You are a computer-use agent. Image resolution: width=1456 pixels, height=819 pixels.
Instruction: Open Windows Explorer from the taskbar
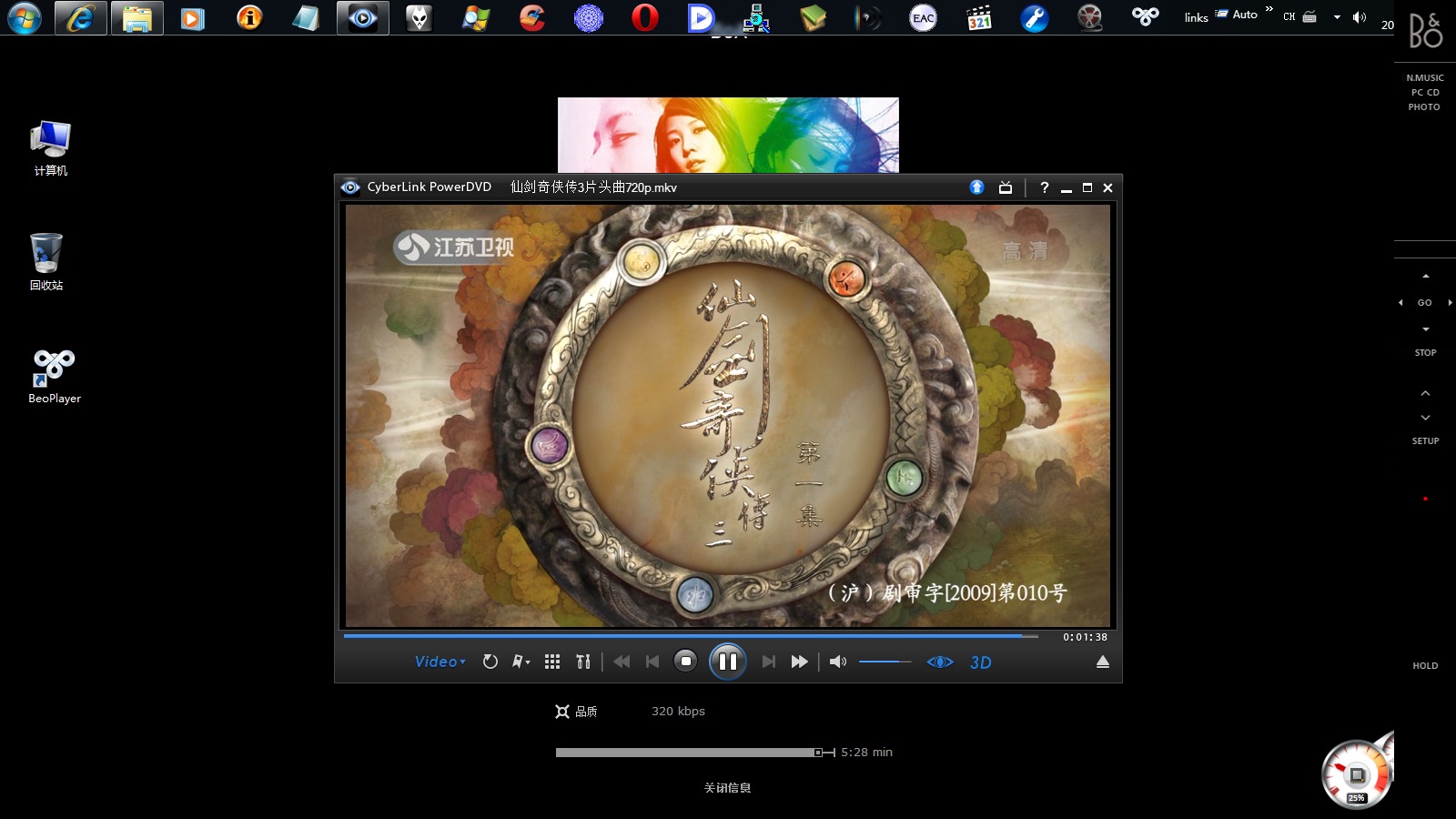click(x=137, y=17)
